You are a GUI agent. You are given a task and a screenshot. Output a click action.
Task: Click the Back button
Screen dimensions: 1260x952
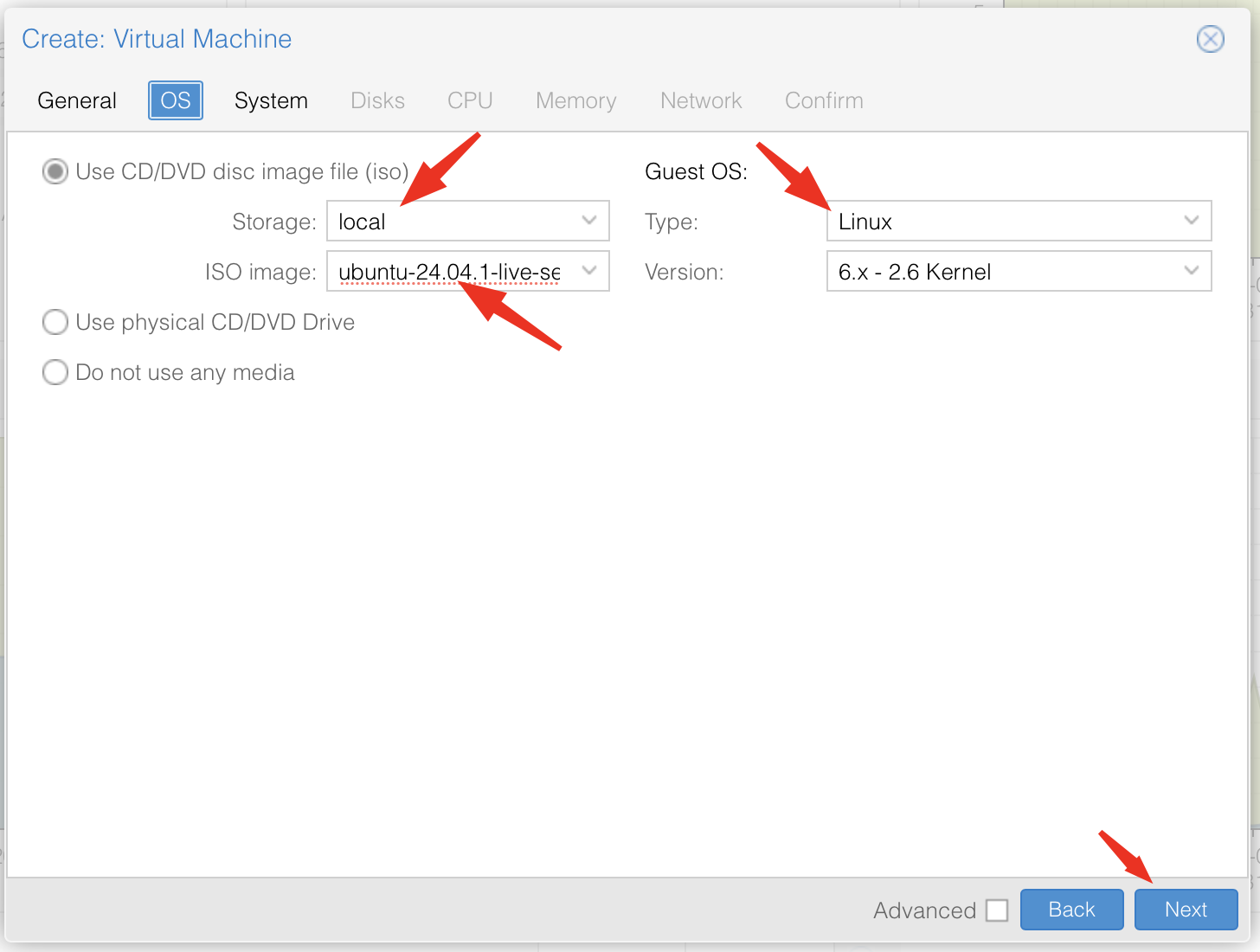tap(1071, 910)
